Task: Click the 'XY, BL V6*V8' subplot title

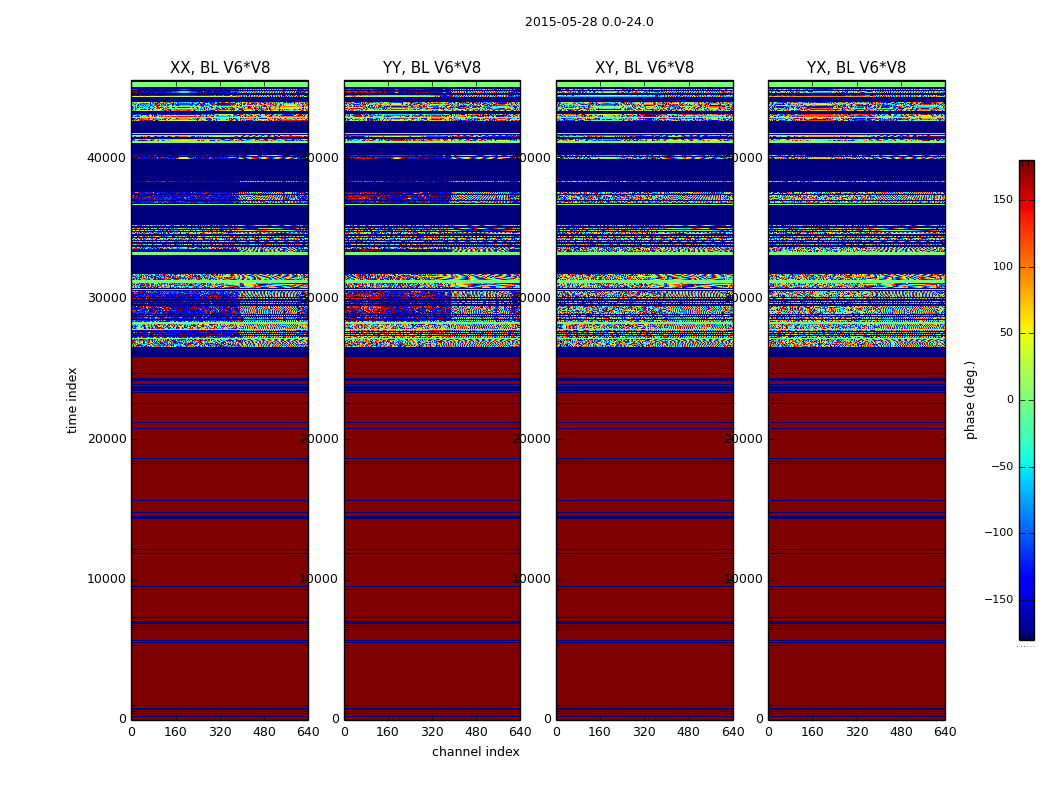Action: 644,68
